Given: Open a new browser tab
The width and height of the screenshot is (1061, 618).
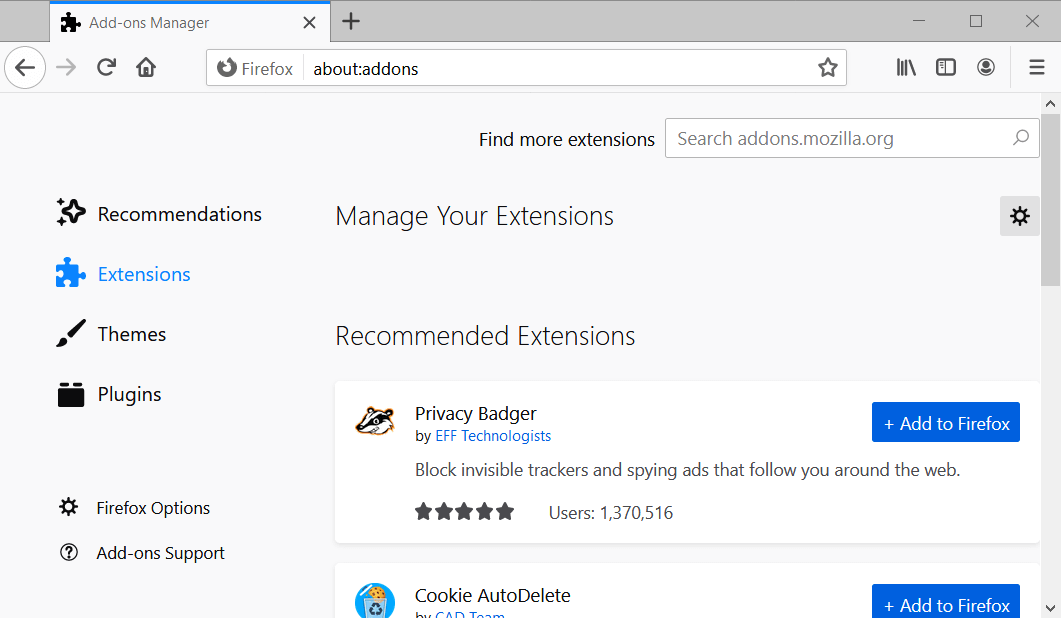Looking at the screenshot, I should click(350, 22).
